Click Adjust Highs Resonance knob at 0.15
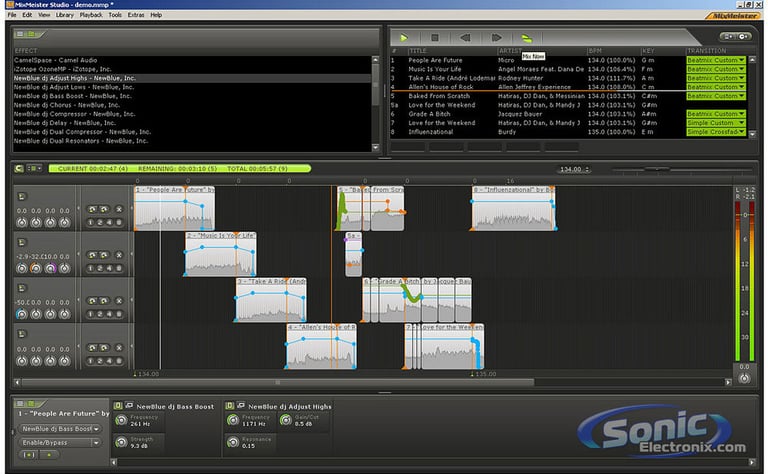The image size is (768, 474). [x=233, y=442]
